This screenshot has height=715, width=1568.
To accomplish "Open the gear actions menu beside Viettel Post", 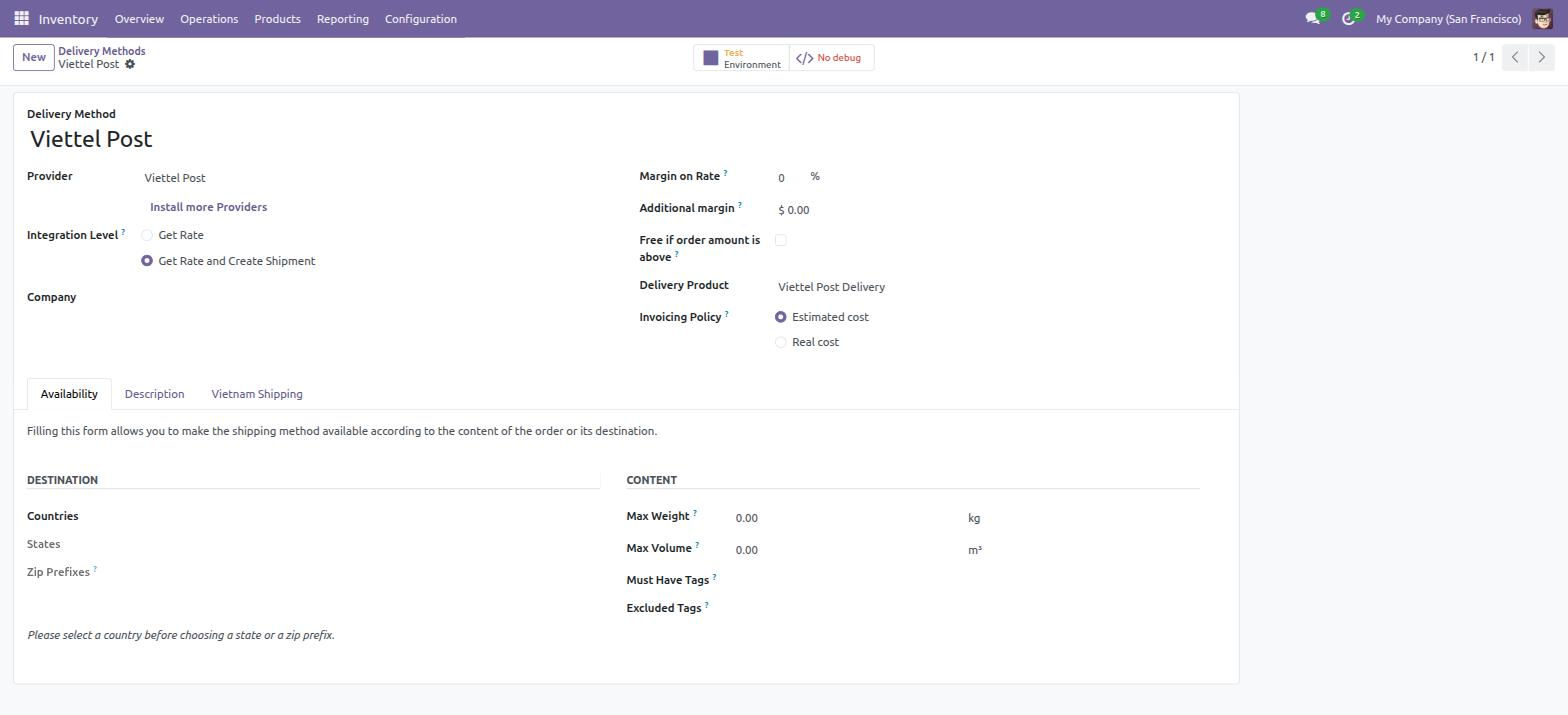I will [130, 64].
